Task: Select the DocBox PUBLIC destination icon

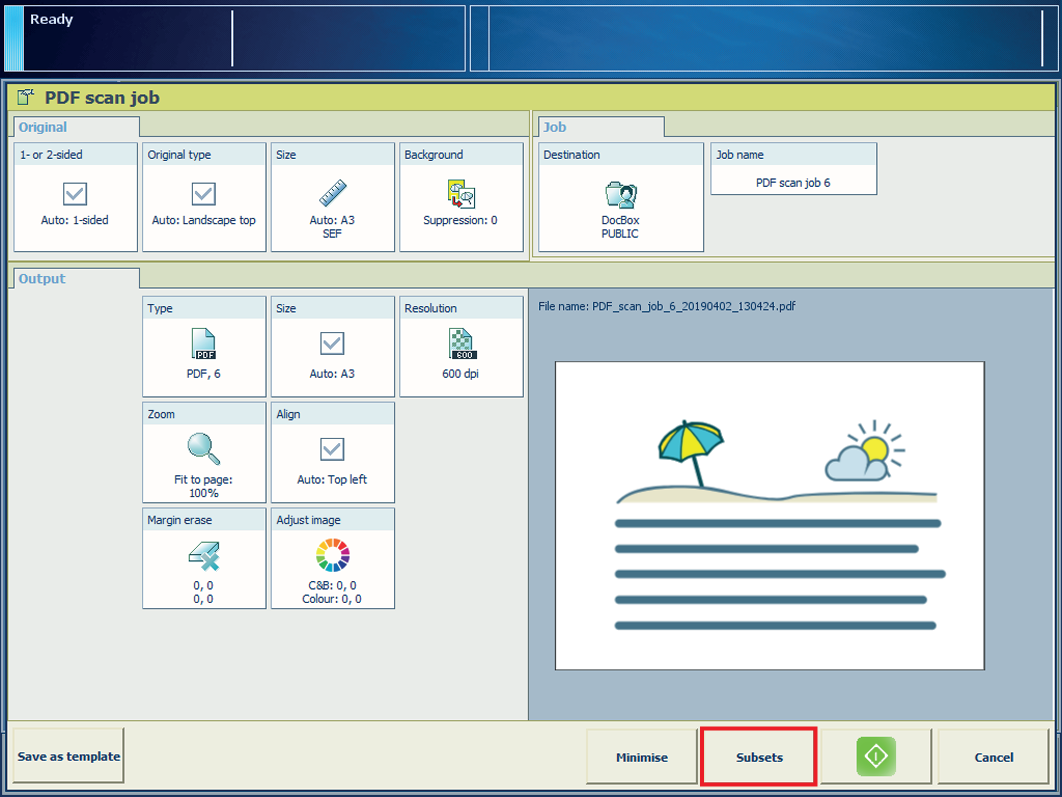Action: tap(620, 194)
